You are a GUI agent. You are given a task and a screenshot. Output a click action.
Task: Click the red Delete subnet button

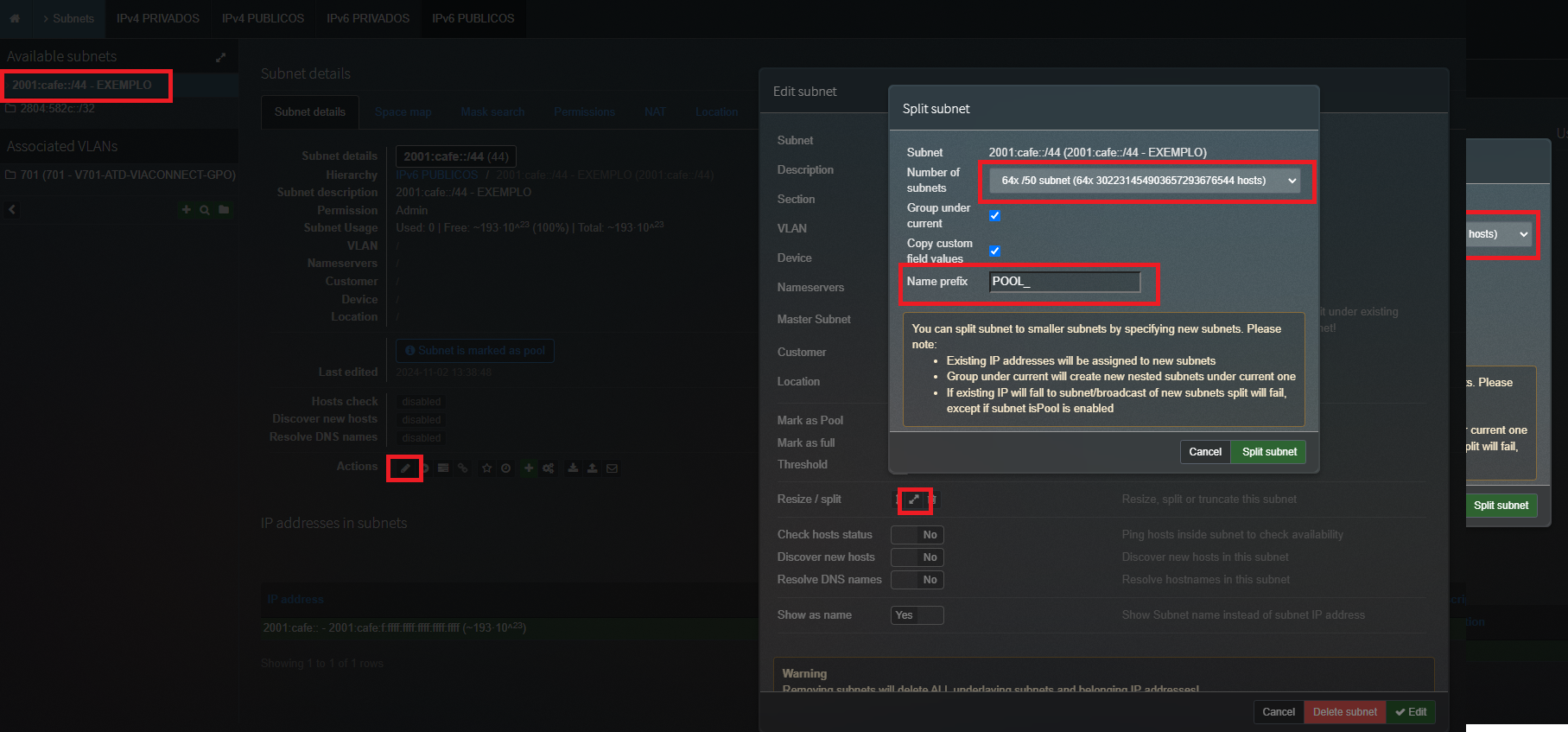pos(1345,712)
